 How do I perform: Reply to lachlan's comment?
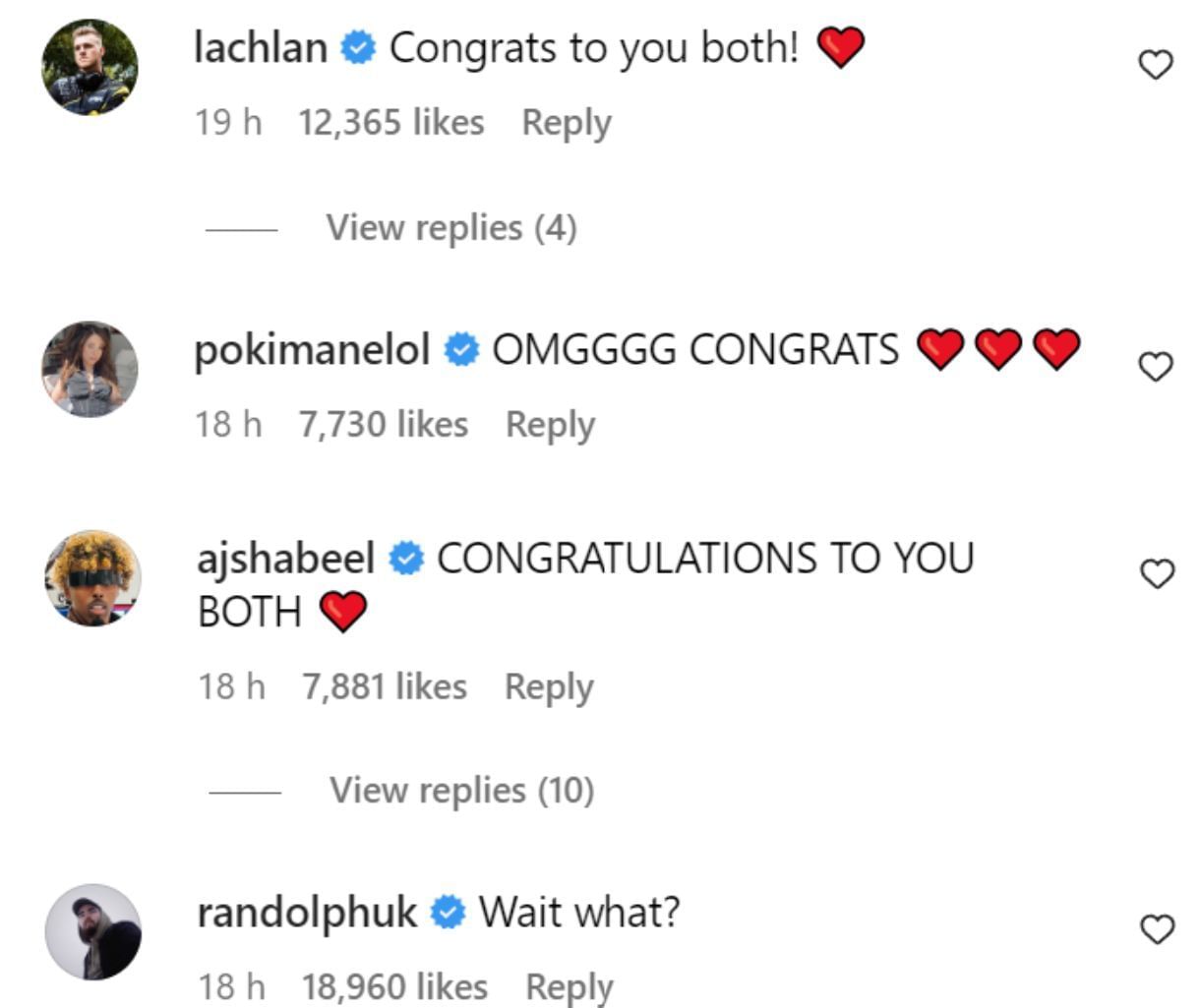(568, 121)
